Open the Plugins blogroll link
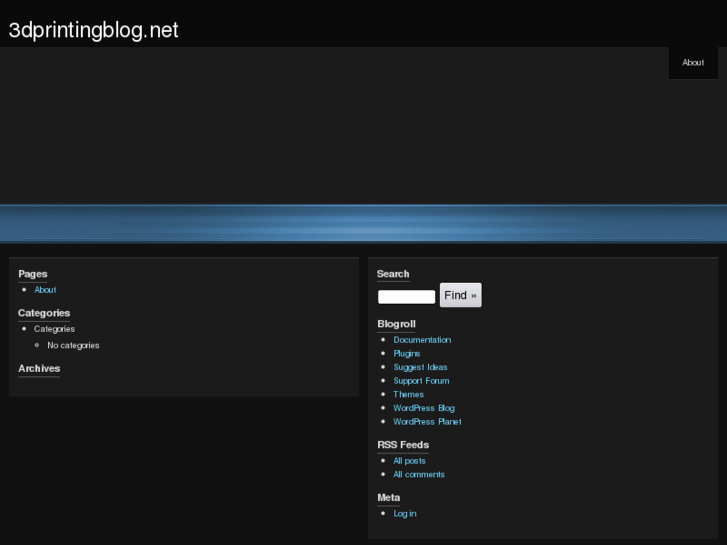Screen dimensions: 727x545 point(407,353)
